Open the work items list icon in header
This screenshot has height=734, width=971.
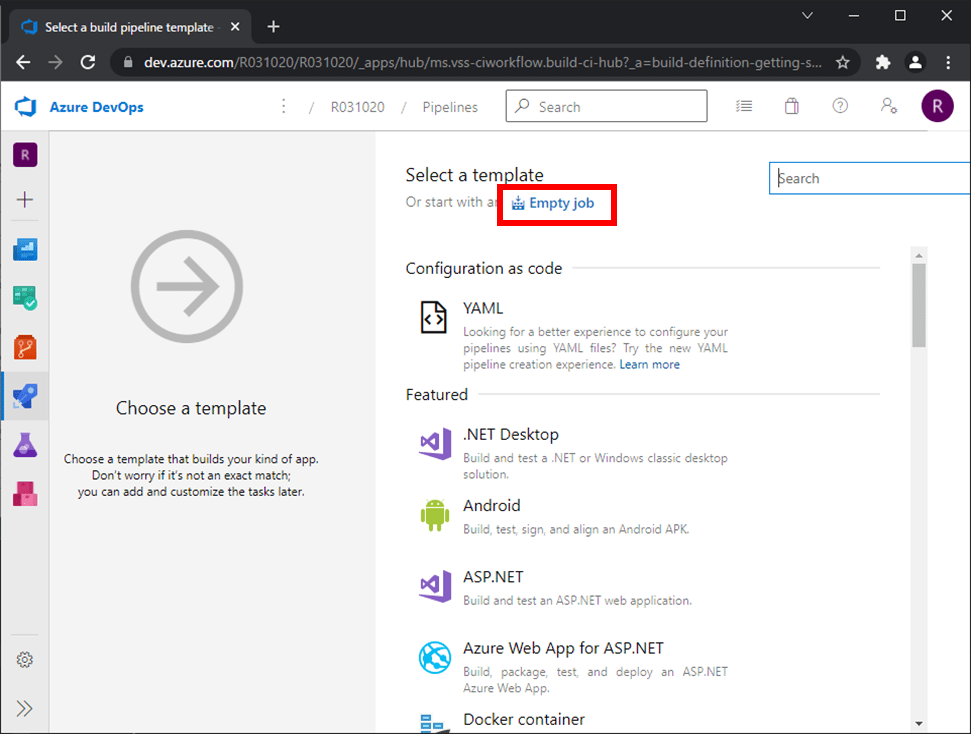tap(744, 106)
